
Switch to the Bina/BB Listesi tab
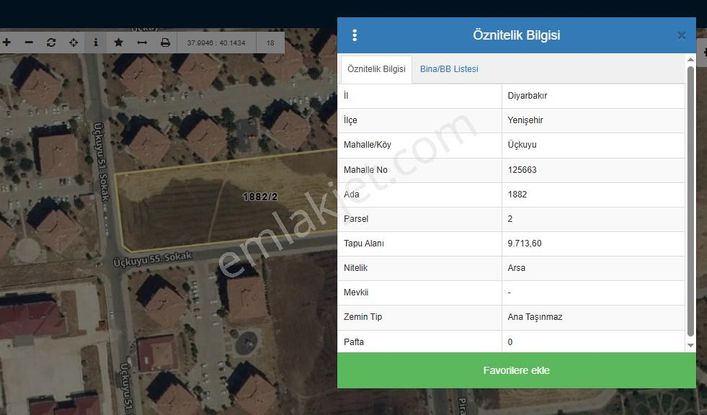tap(449, 69)
